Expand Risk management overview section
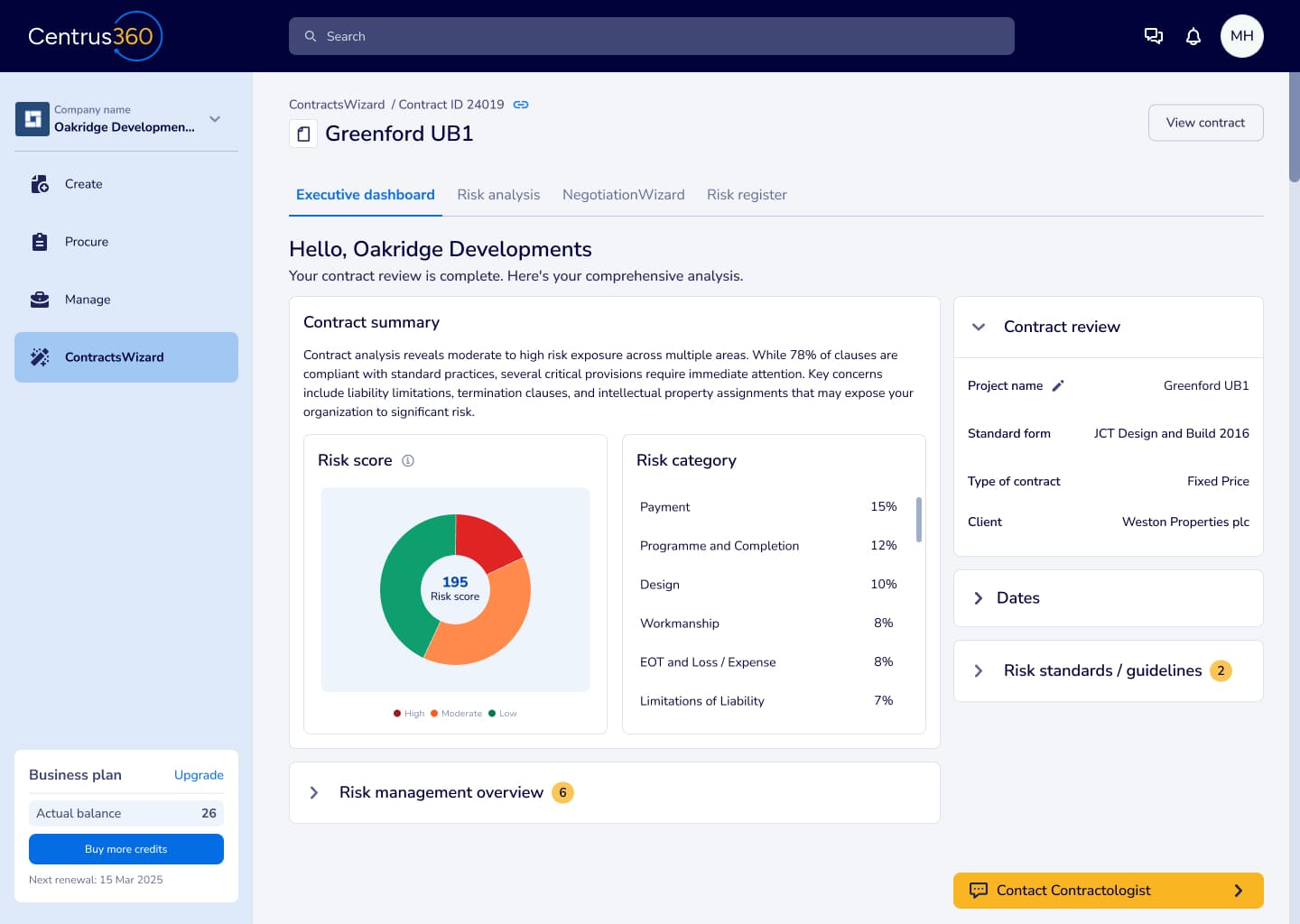 click(x=314, y=792)
